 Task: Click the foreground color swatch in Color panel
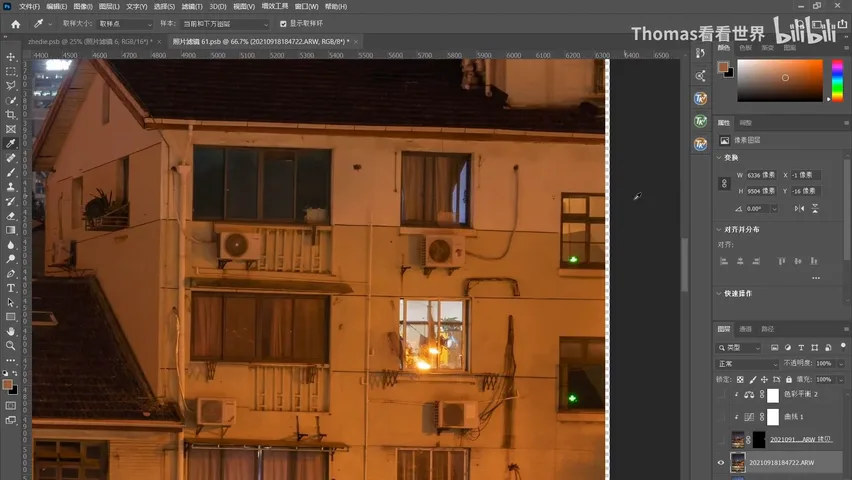723,67
